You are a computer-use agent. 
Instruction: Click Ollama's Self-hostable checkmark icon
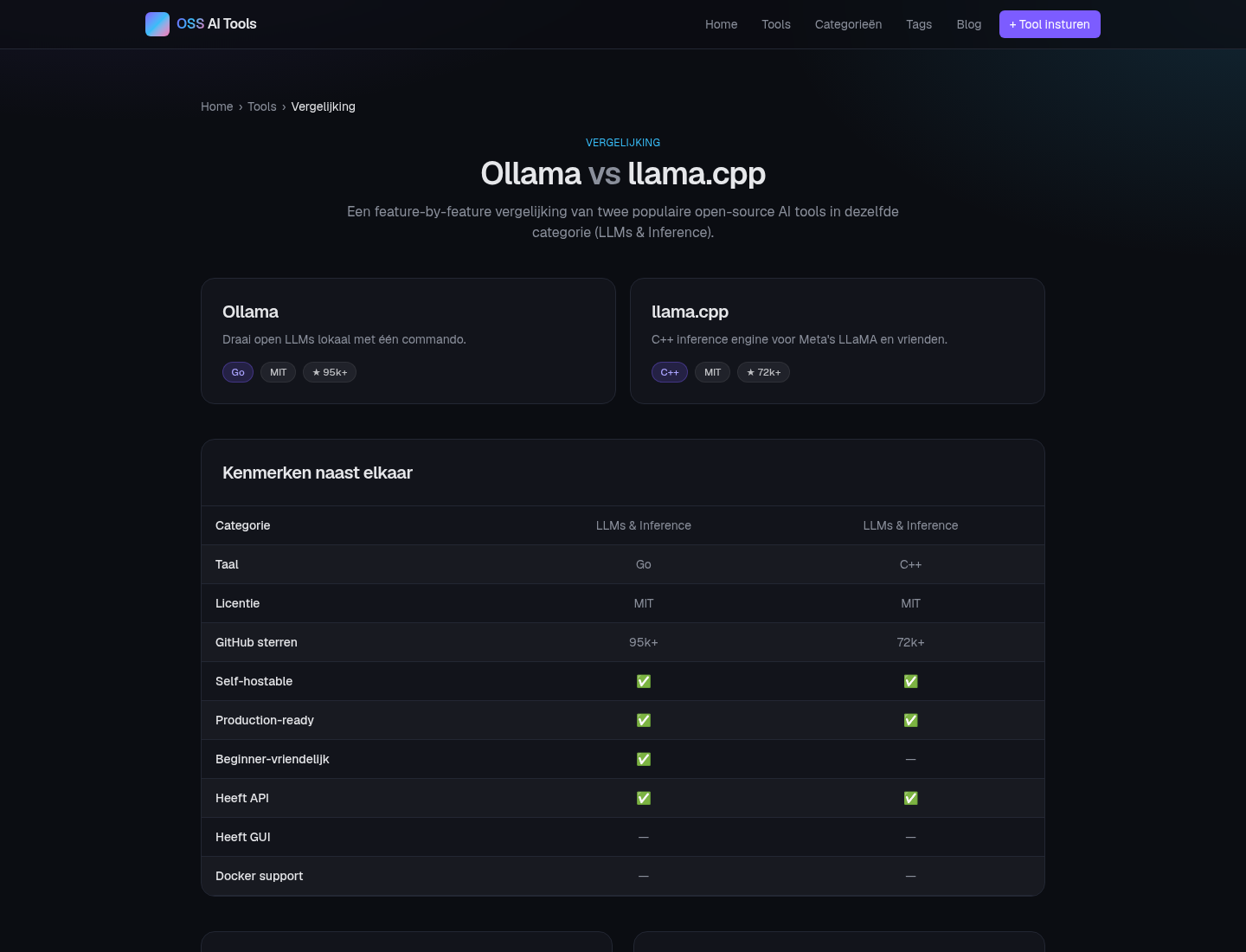pyautogui.click(x=644, y=681)
